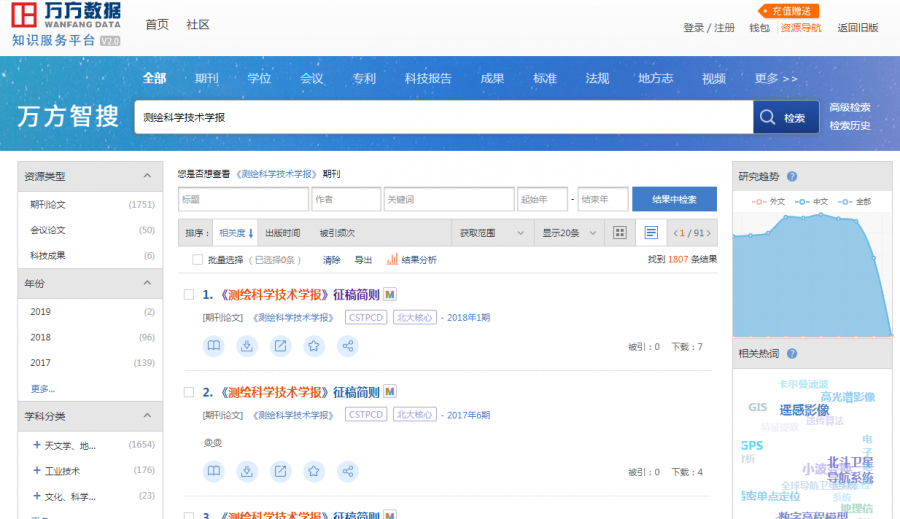This screenshot has height=519, width=900.
Task: Click the download icon for result 1
Action: (x=247, y=346)
